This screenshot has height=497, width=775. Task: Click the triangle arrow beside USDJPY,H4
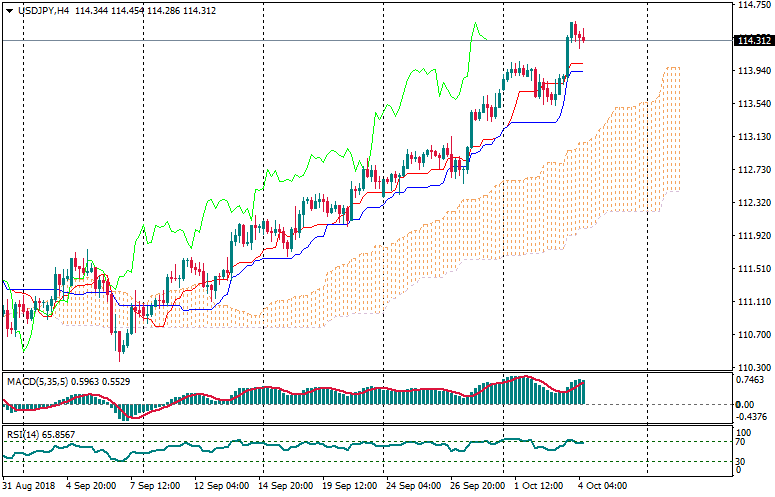tap(9, 10)
